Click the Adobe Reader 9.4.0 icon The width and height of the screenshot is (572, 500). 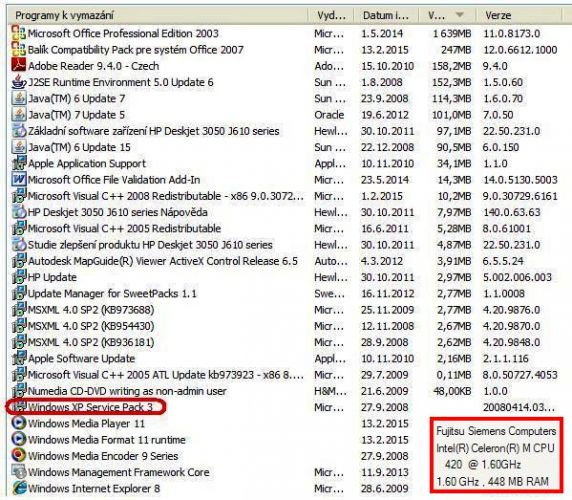(19, 65)
